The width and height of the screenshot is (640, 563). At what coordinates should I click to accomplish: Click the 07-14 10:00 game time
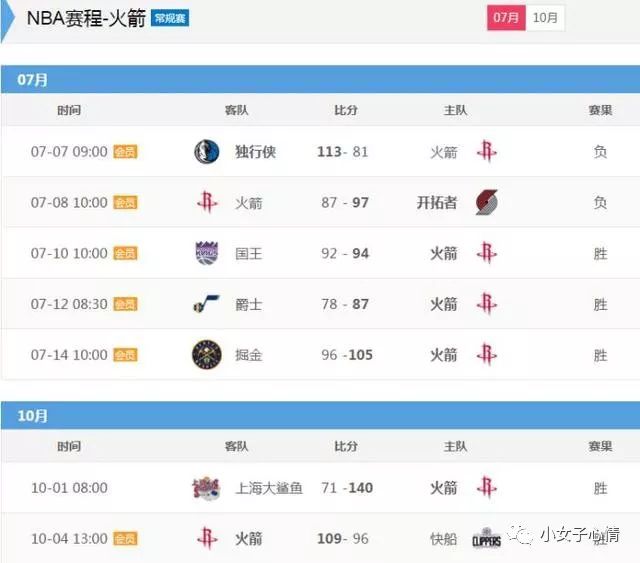(x=69, y=355)
